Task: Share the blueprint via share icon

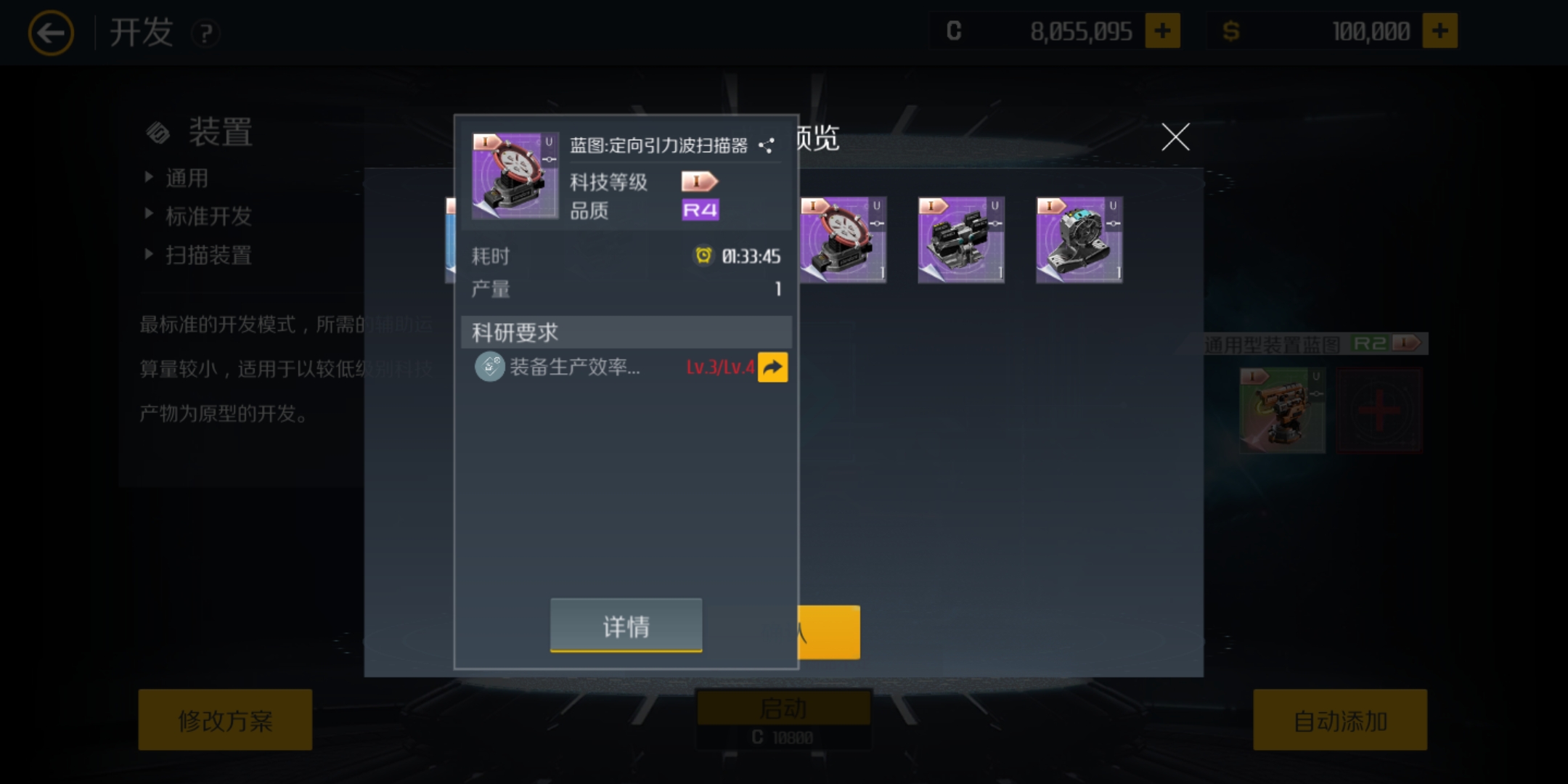Action: 767,145
